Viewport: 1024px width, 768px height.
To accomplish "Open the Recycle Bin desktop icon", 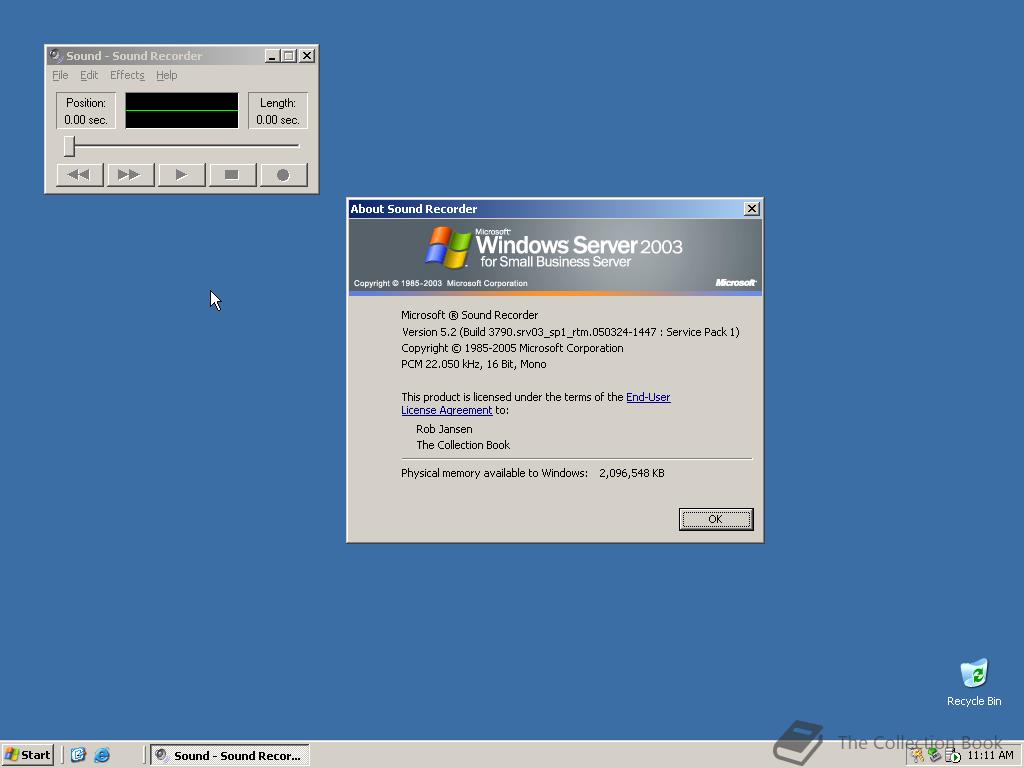I will click(x=974, y=682).
